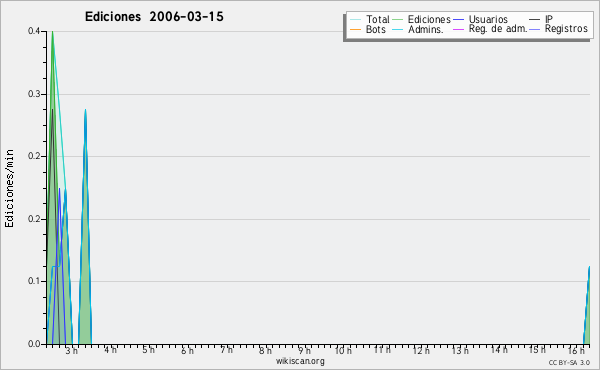
Task: Click the '3 h' x-axis label
Action: 71,350
